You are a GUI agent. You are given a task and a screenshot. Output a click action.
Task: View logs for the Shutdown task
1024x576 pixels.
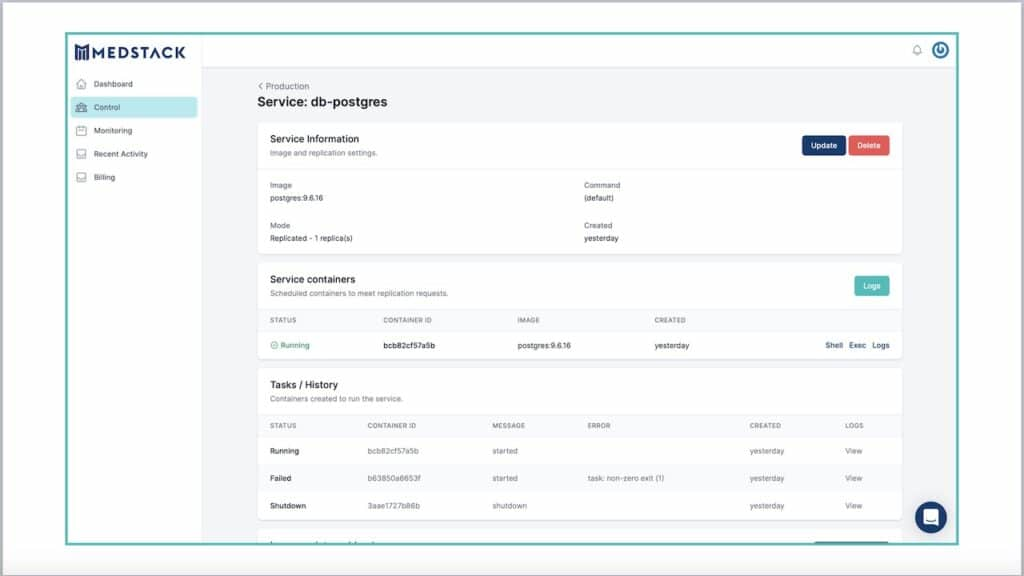(x=854, y=506)
